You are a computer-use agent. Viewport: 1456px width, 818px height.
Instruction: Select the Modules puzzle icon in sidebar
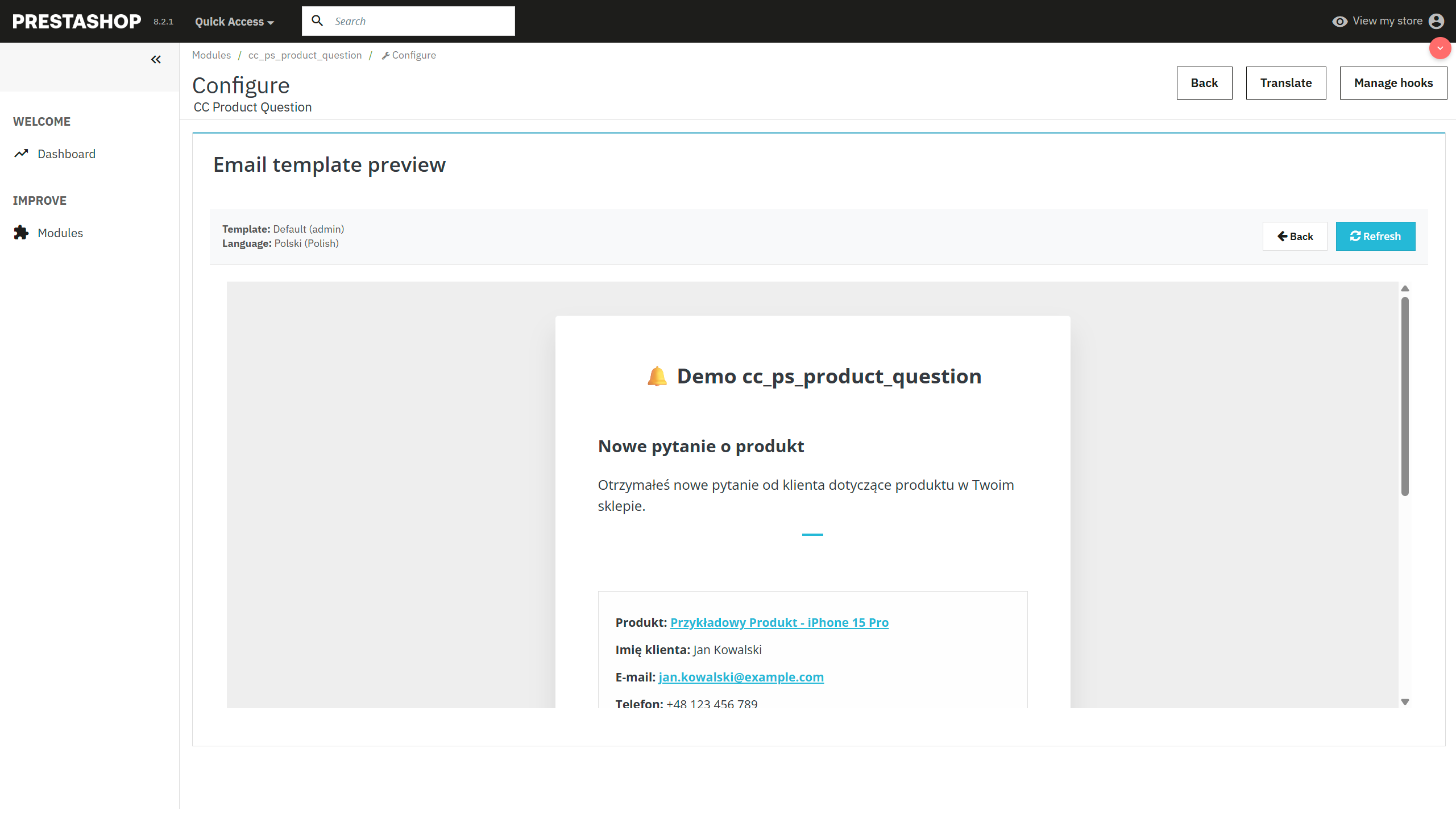point(21,233)
